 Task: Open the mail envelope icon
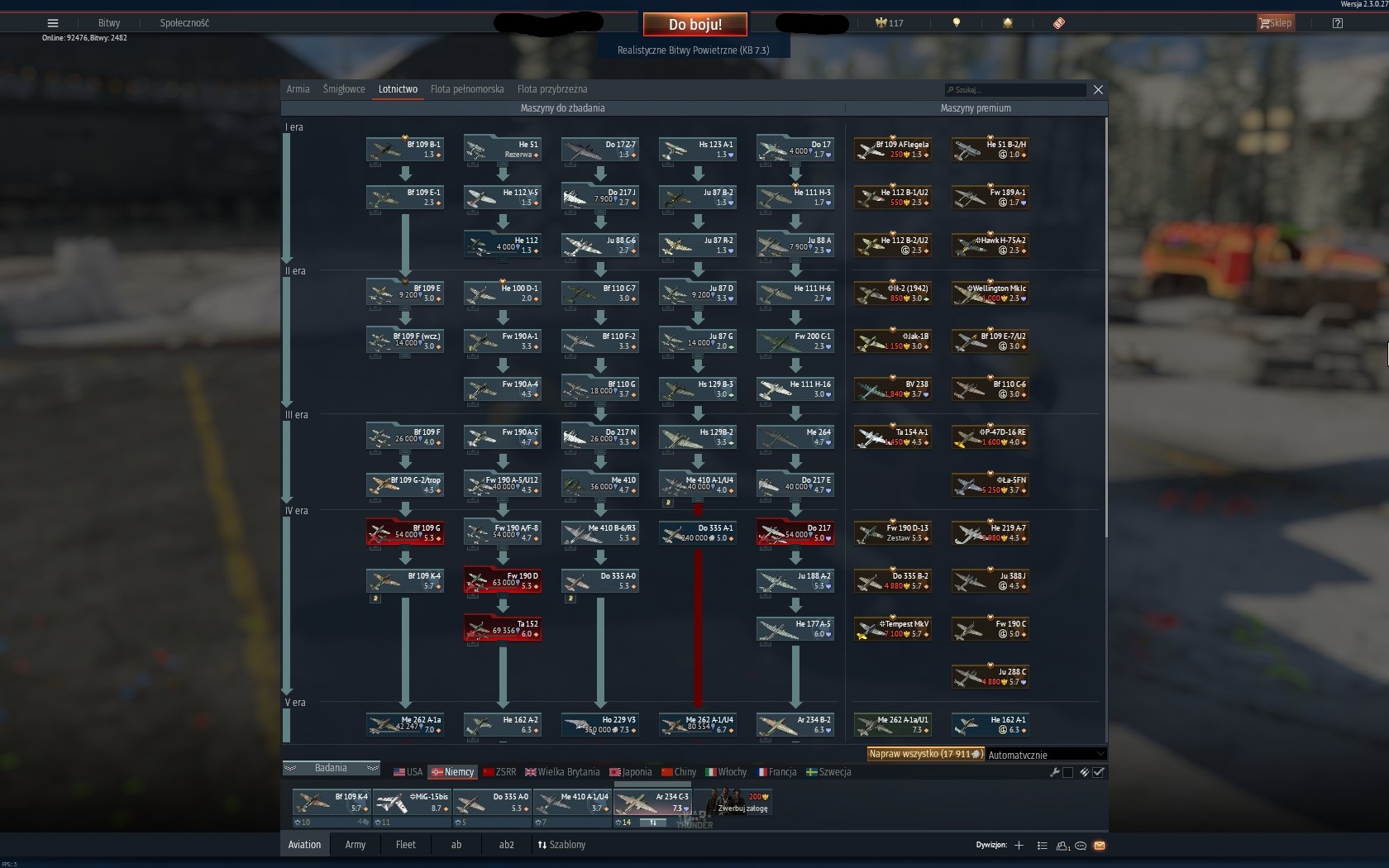tap(1099, 845)
